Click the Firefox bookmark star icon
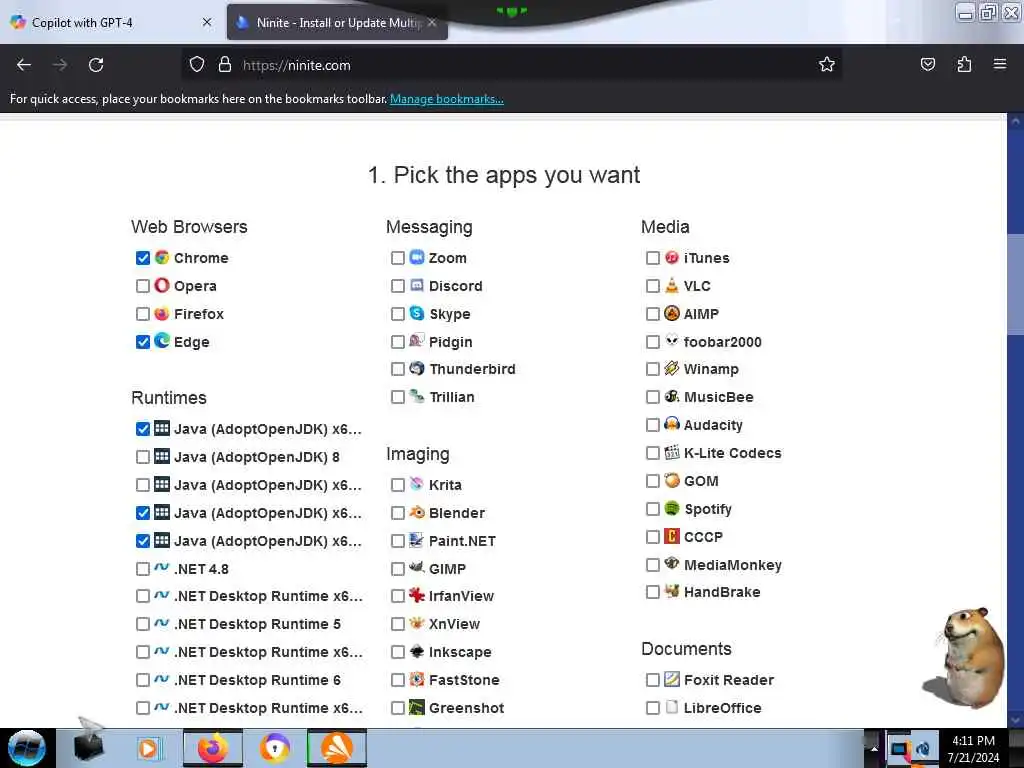 [x=827, y=65]
